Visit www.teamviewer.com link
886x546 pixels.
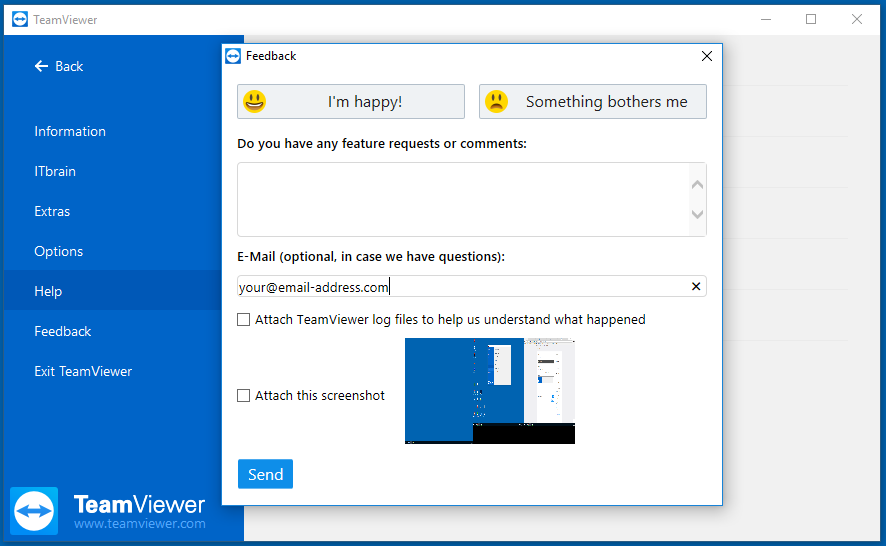[x=140, y=523]
